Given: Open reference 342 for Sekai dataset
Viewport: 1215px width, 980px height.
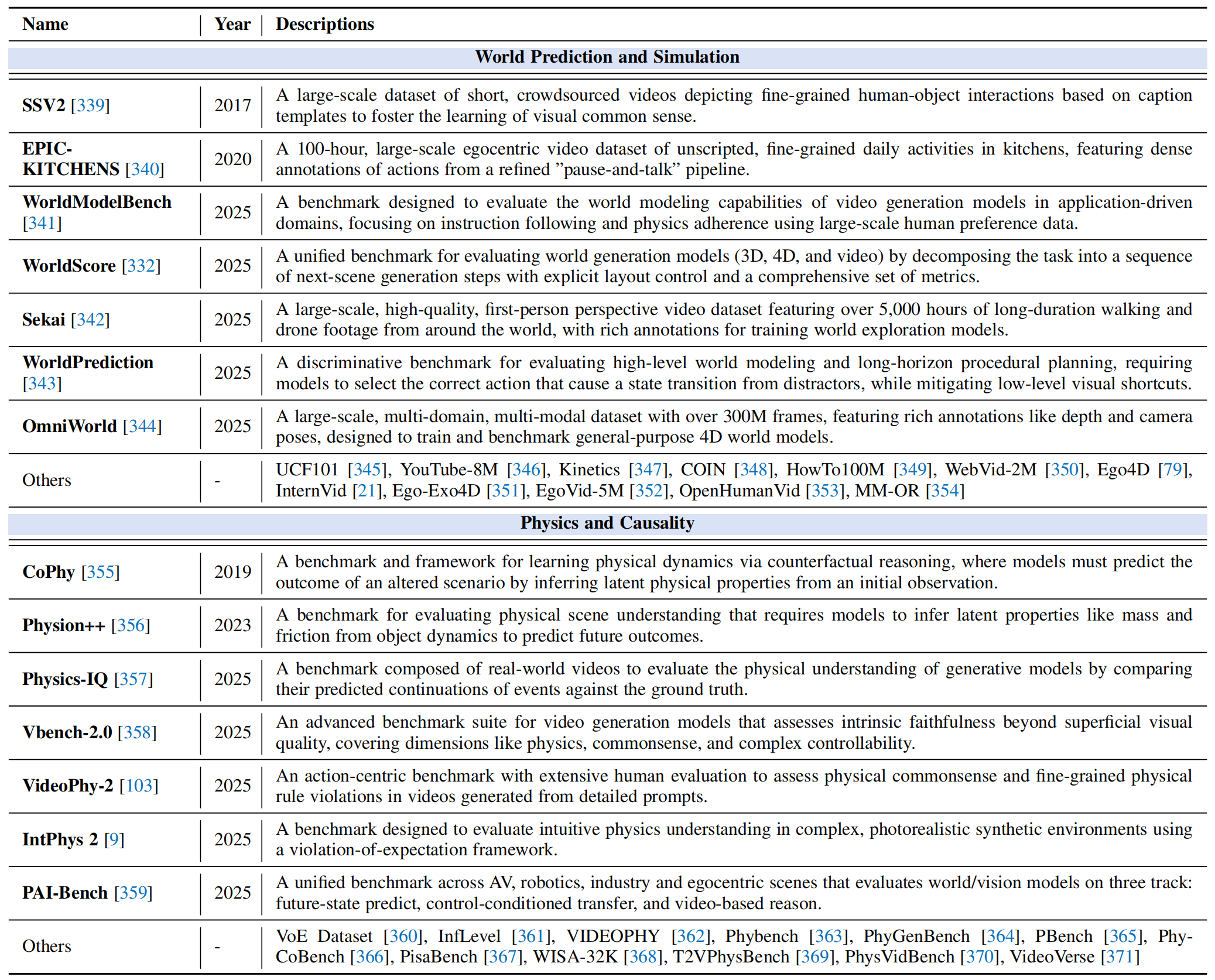Looking at the screenshot, I should [x=91, y=320].
